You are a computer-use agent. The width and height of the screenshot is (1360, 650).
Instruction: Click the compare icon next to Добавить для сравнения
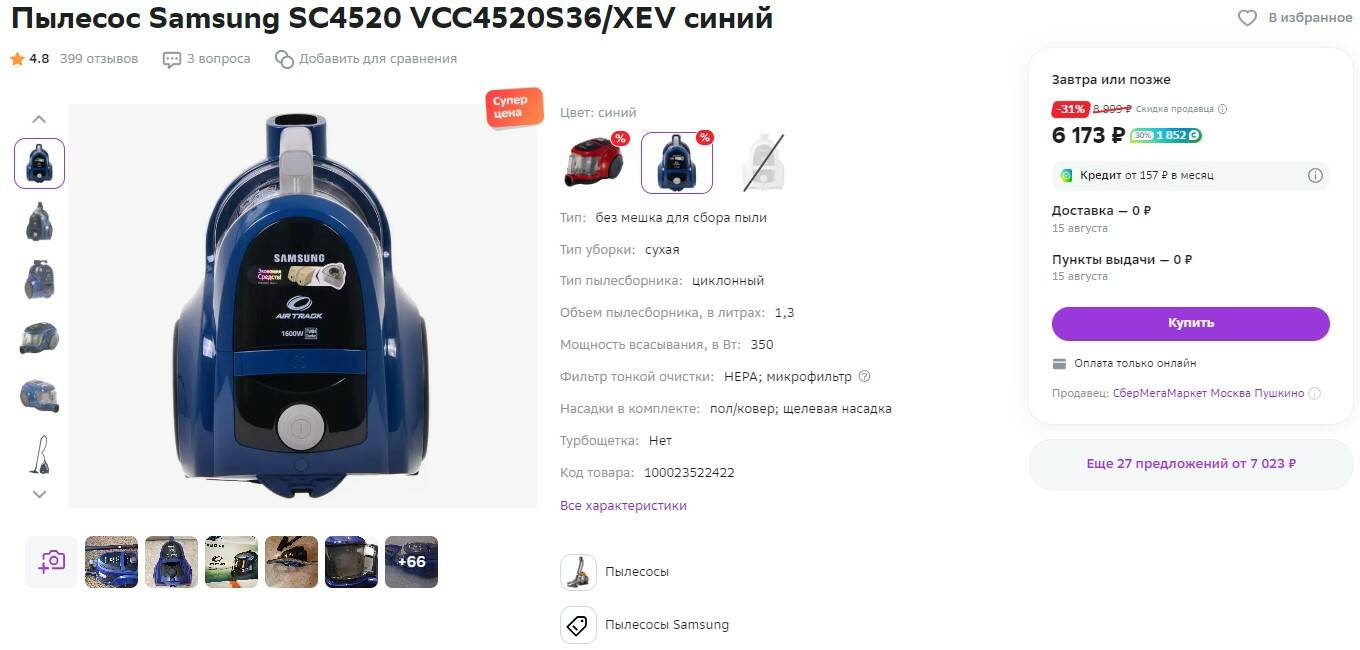point(284,59)
